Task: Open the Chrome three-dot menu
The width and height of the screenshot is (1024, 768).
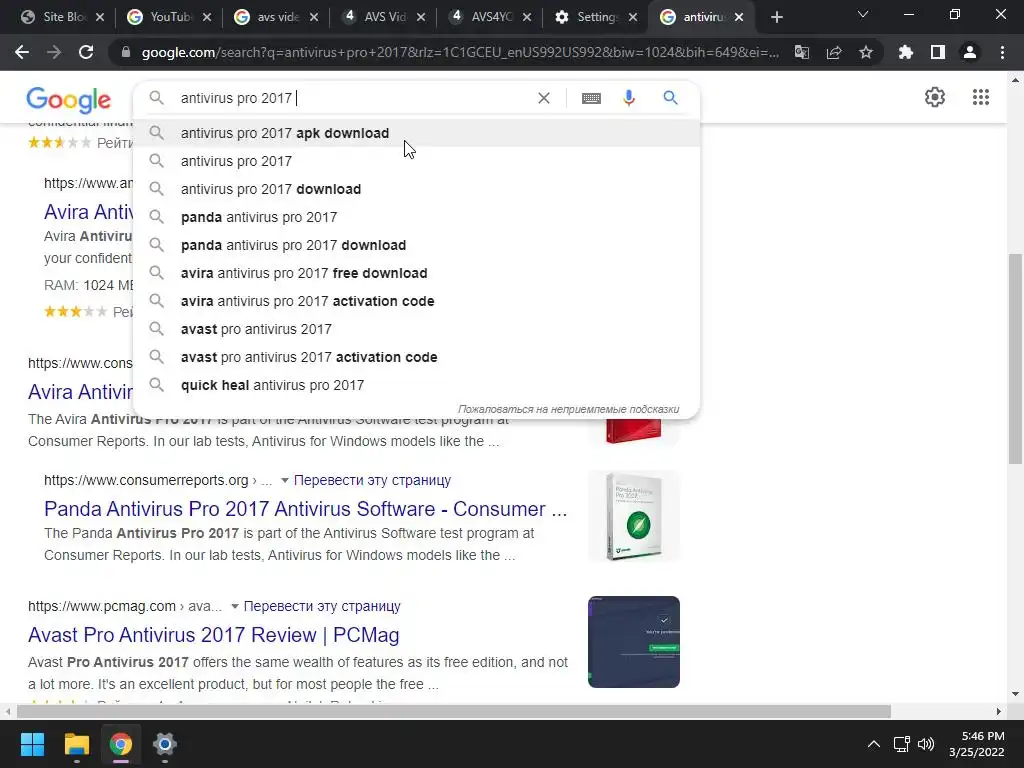Action: click(1002, 52)
